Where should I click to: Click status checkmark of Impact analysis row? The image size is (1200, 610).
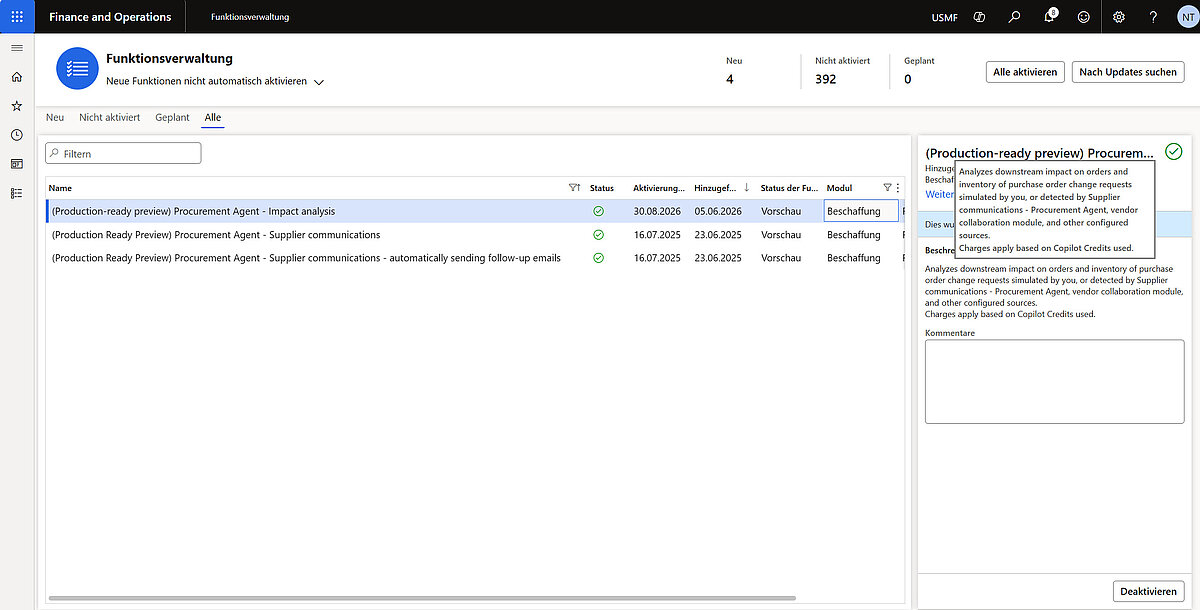(x=598, y=212)
